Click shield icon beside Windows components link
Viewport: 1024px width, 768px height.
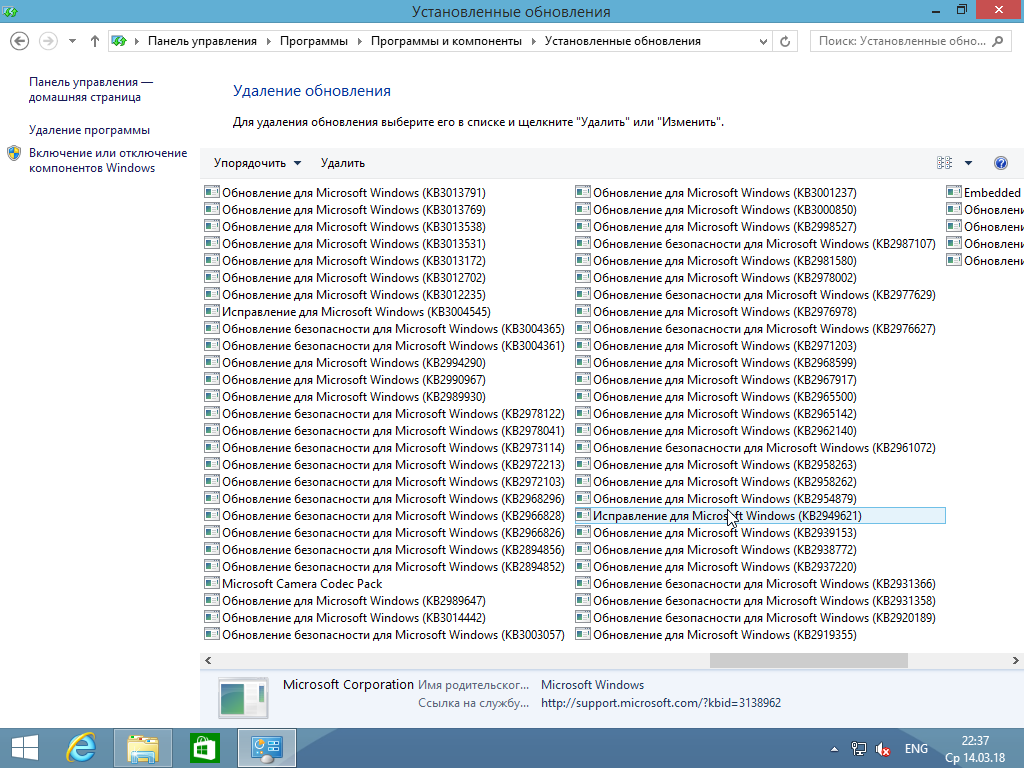pos(14,153)
